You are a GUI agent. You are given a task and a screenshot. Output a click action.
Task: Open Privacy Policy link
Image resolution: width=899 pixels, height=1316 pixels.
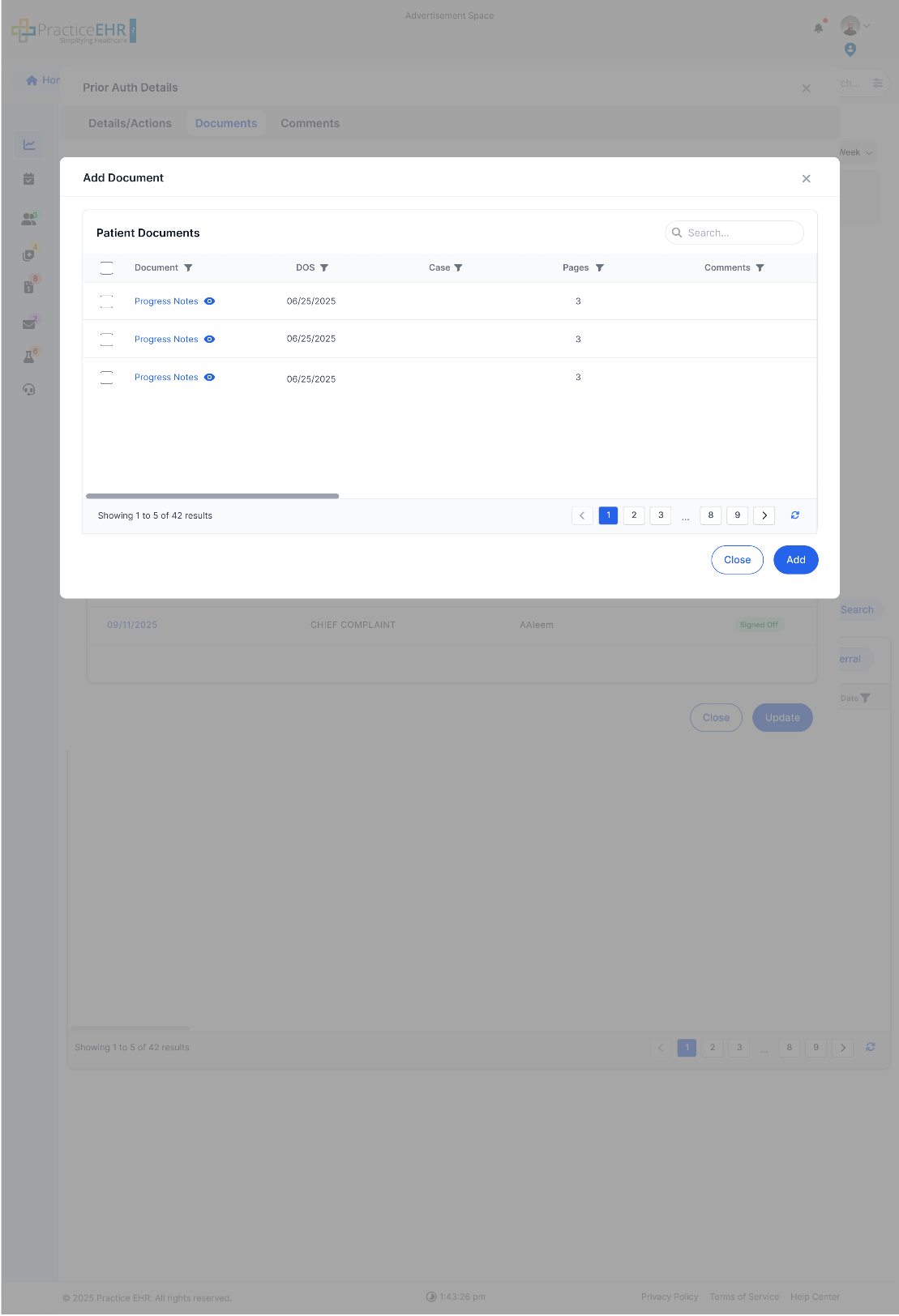pyautogui.click(x=670, y=1297)
